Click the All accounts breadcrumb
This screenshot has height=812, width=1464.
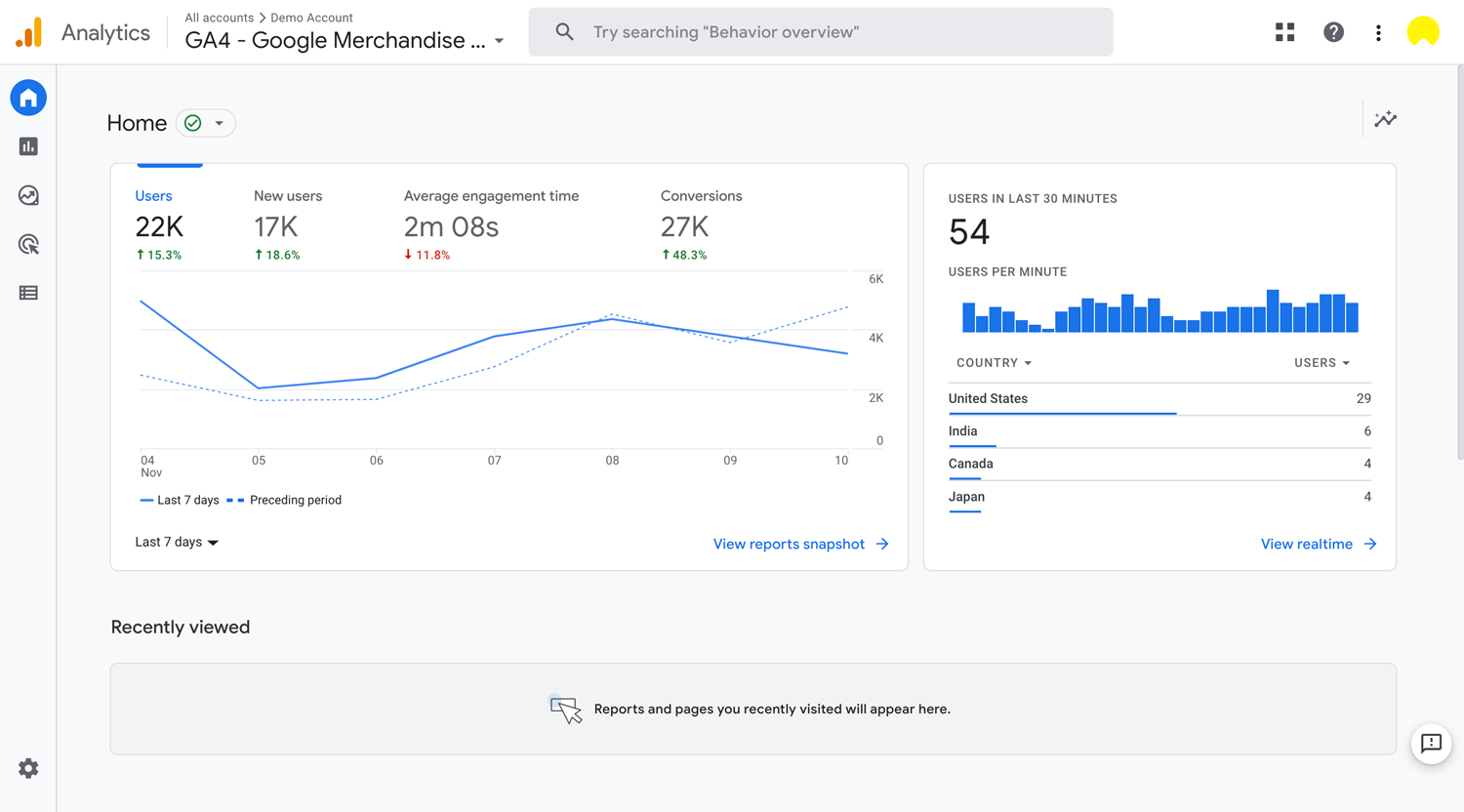click(220, 18)
